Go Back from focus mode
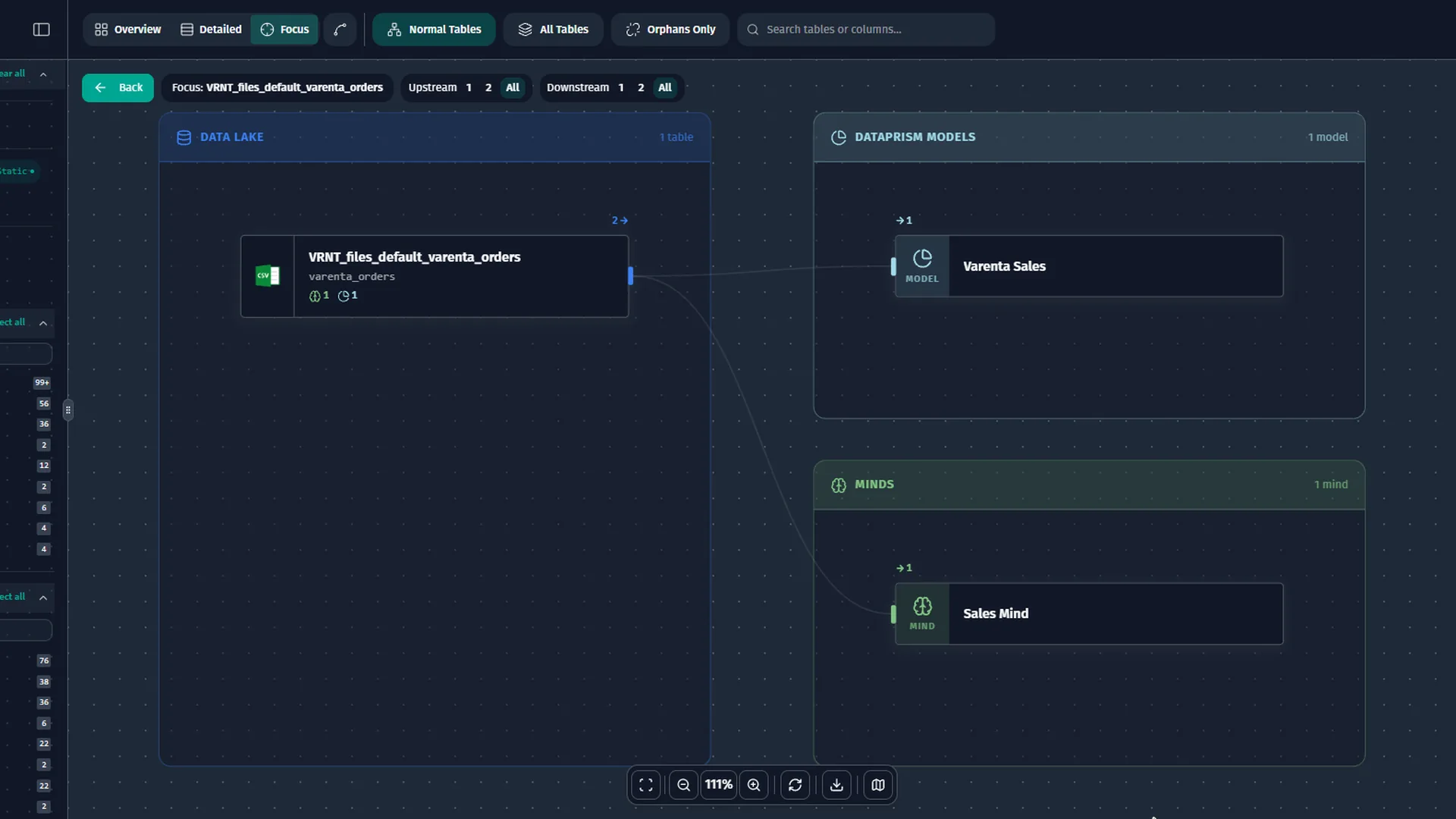1456x819 pixels. click(118, 87)
